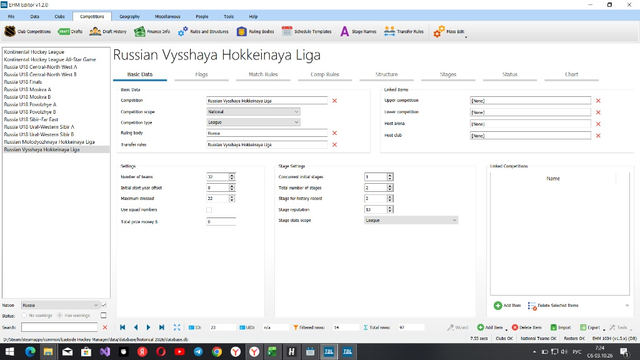Open Rules and Structures
This screenshot has height=360, width=640.
tap(203, 31)
